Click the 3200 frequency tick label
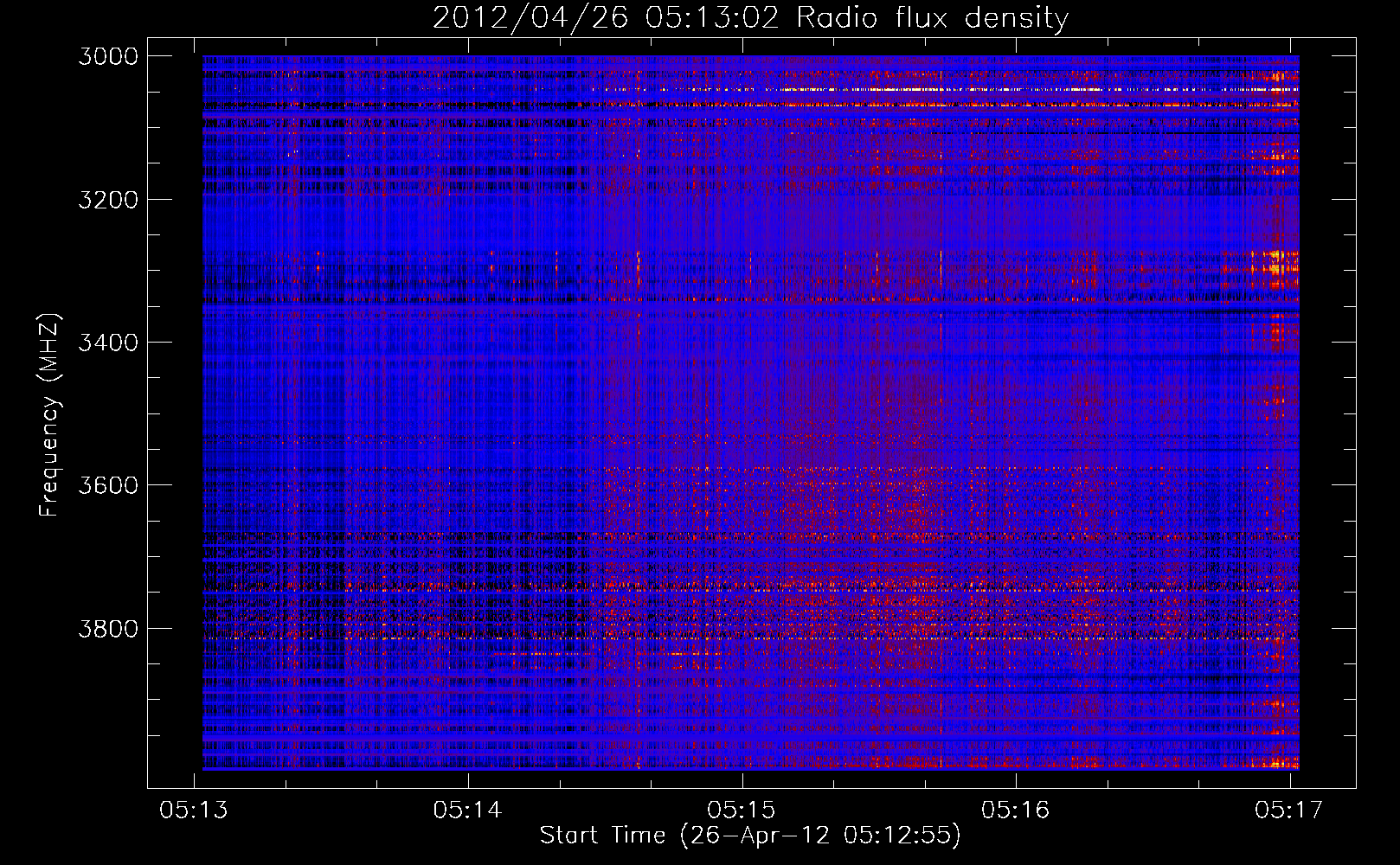Viewport: 1400px width, 865px height. [x=108, y=200]
